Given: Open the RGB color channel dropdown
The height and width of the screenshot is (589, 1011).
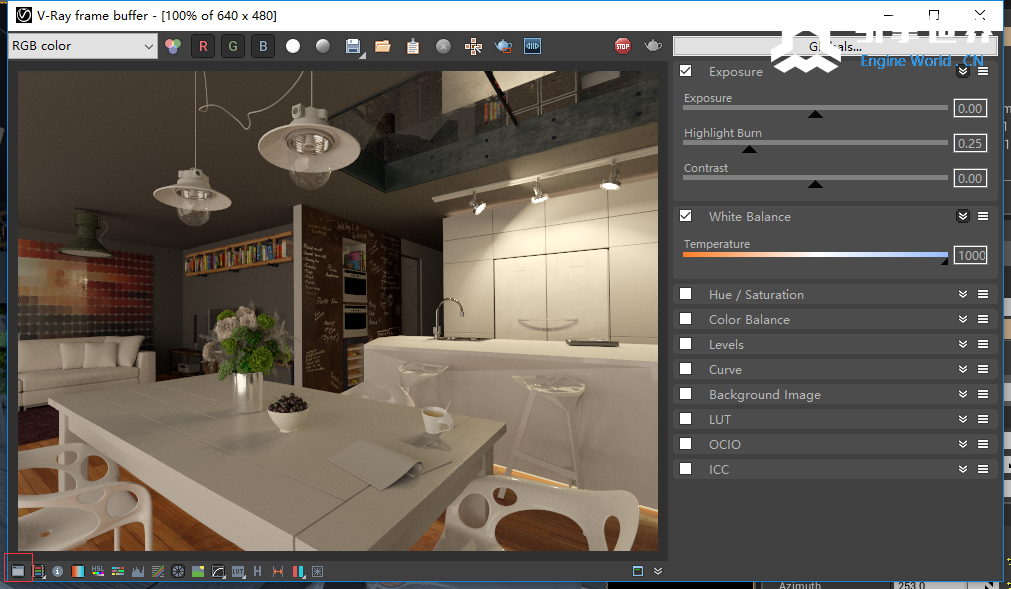Looking at the screenshot, I should 83,46.
